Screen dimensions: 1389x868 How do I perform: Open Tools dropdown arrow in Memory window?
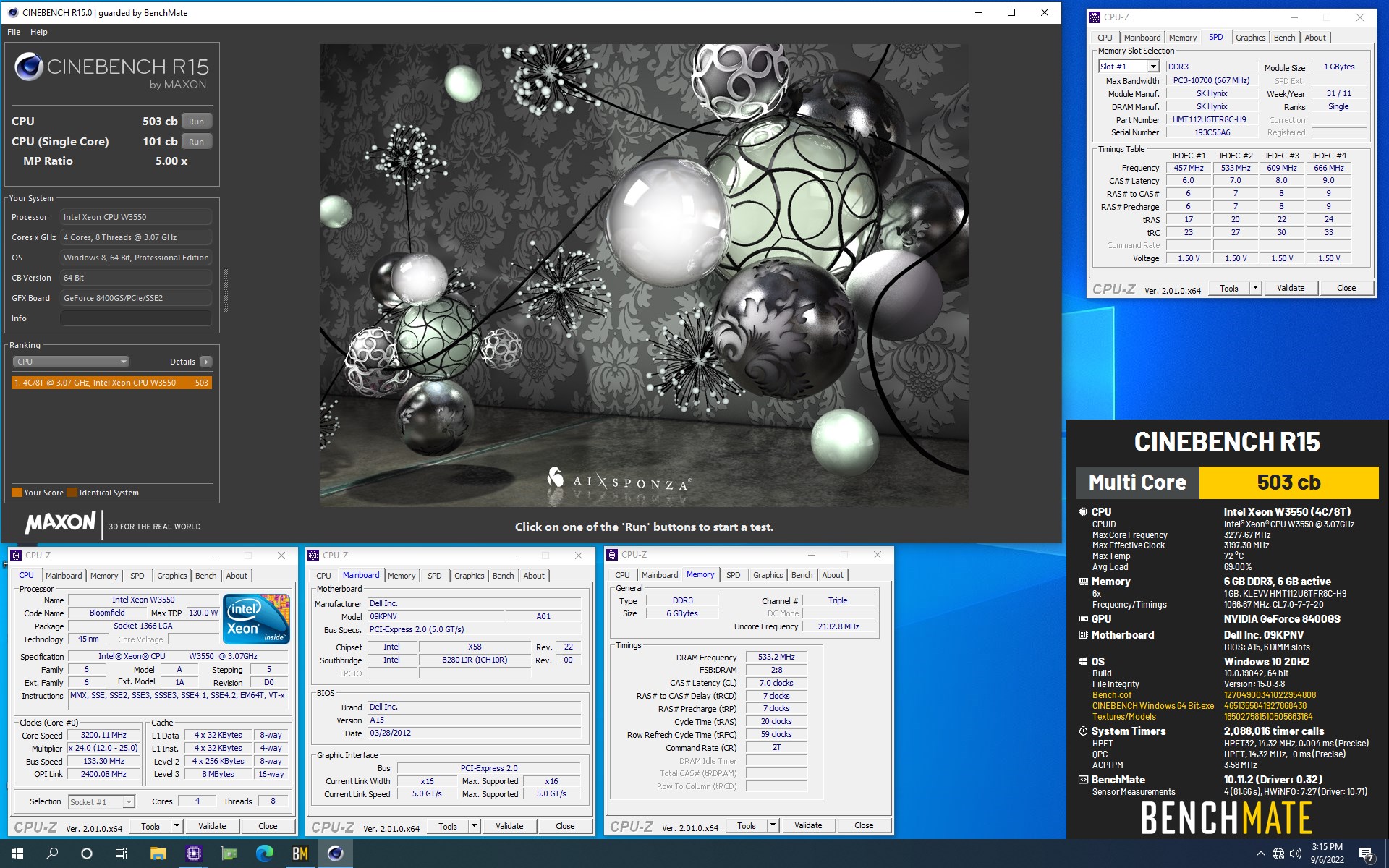pyautogui.click(x=773, y=825)
